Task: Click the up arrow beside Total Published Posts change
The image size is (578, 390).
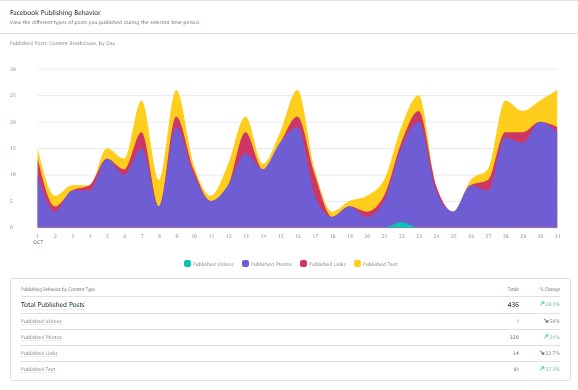Action: [x=542, y=303]
